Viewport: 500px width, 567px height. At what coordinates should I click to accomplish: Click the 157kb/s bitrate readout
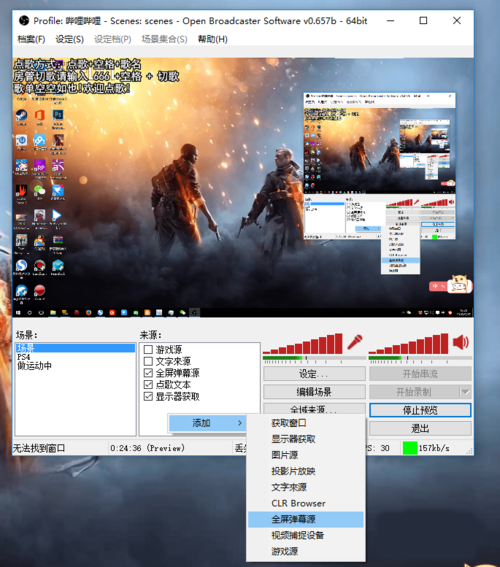click(x=434, y=448)
